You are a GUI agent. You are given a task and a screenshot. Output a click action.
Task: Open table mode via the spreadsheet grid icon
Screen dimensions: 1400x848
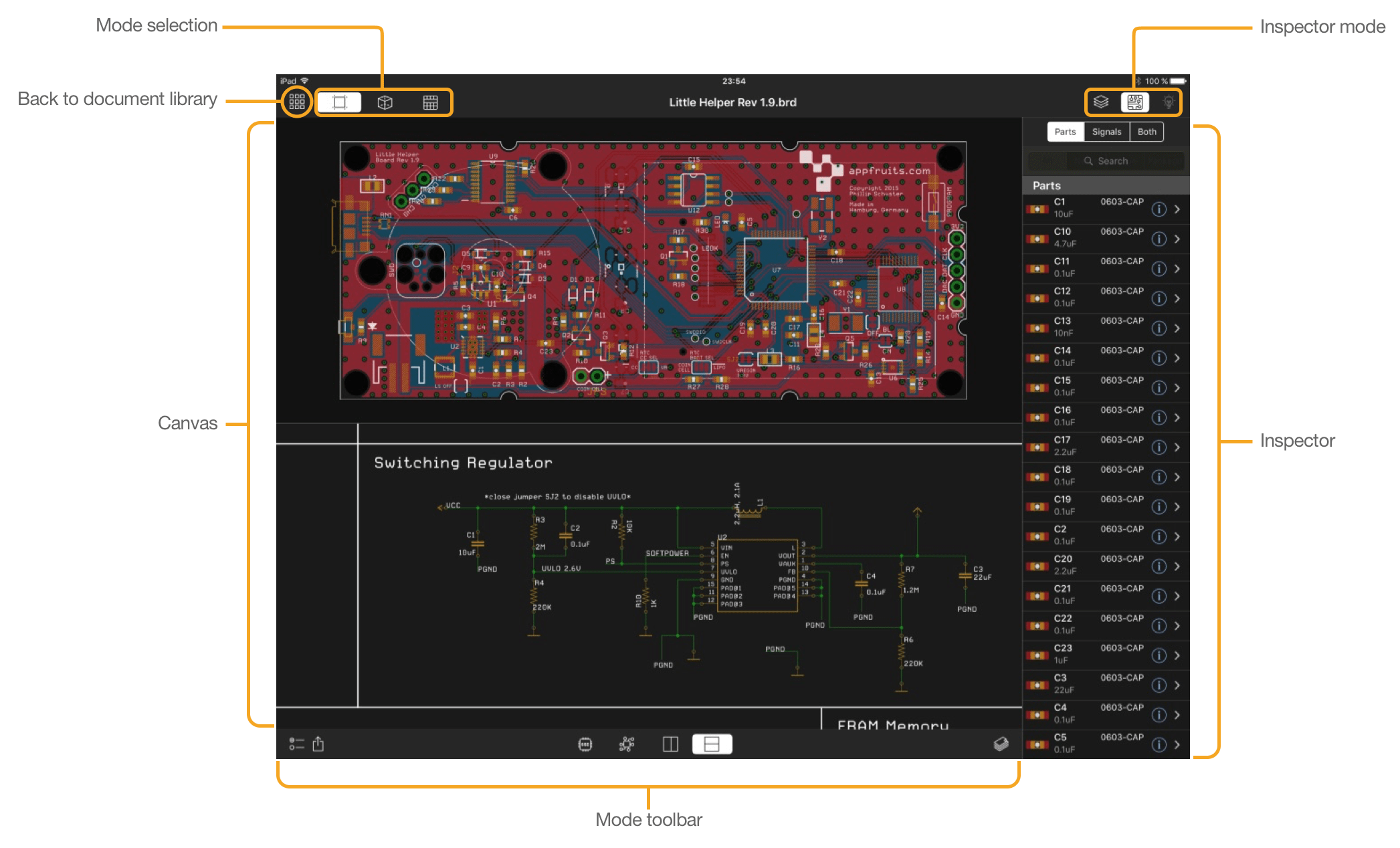pos(430,102)
